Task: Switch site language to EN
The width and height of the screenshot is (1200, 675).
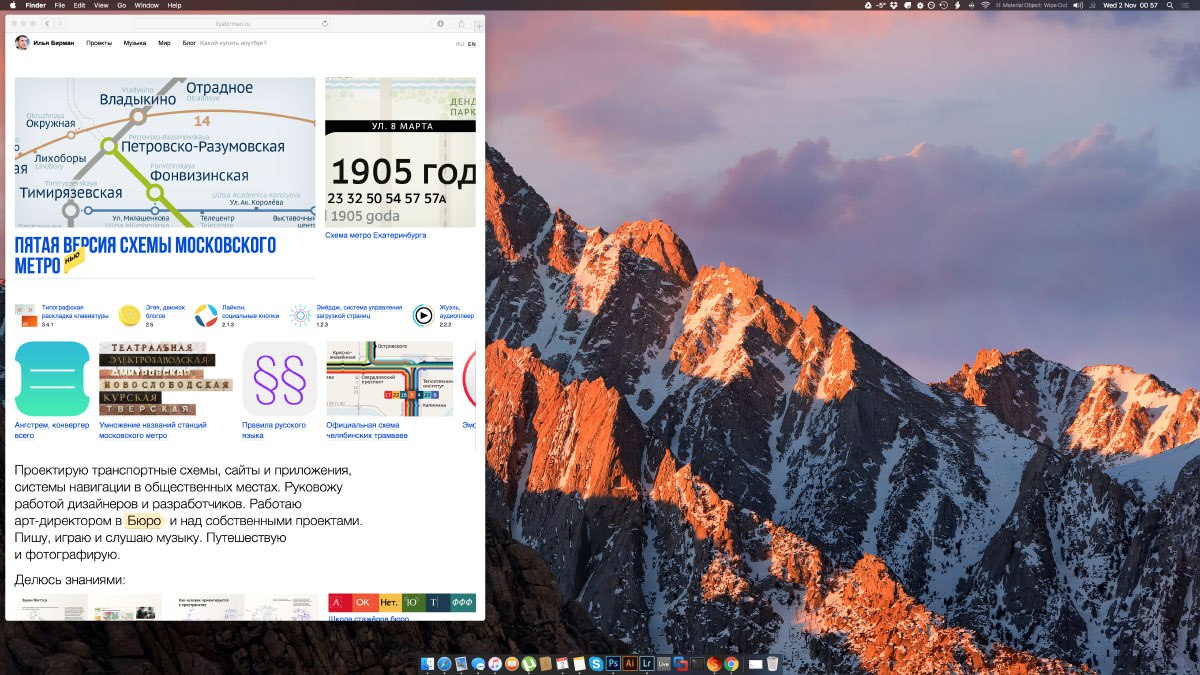Action: coord(472,44)
